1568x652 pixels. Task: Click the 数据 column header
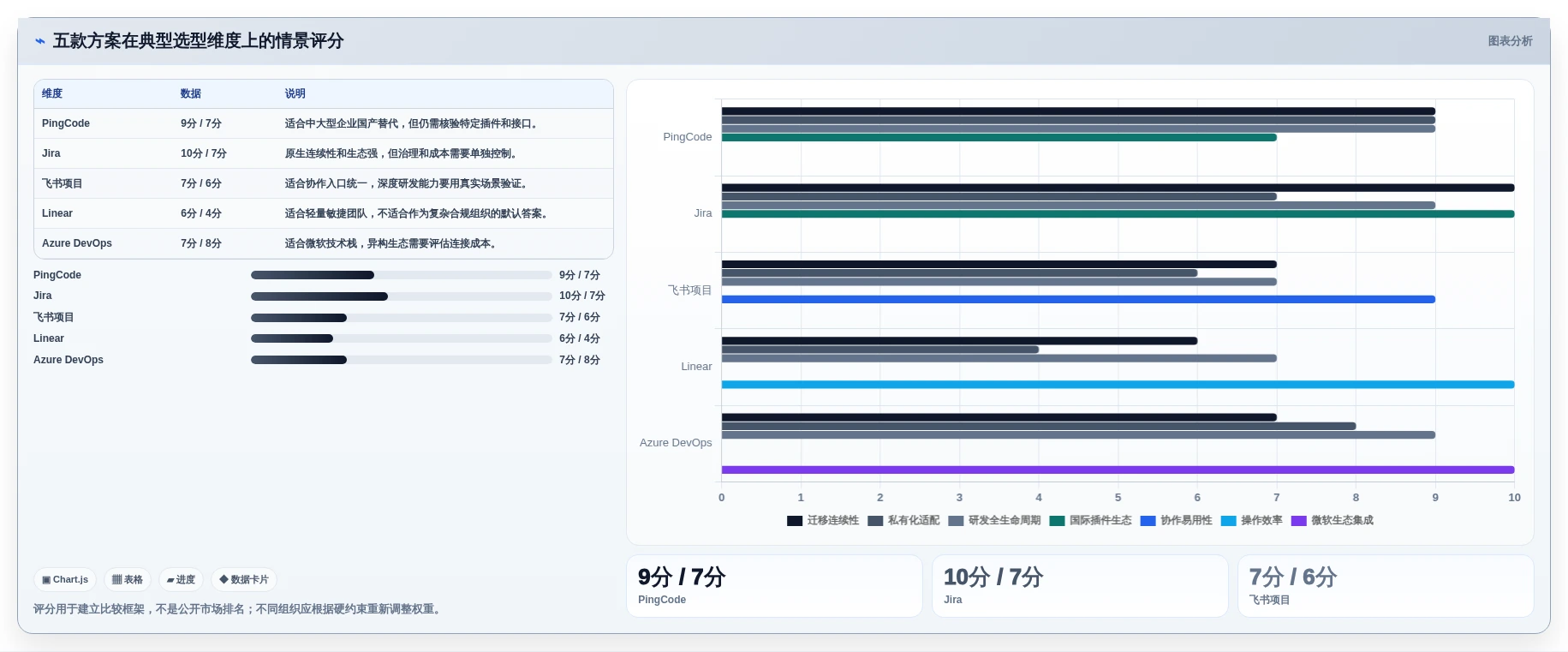(x=191, y=94)
